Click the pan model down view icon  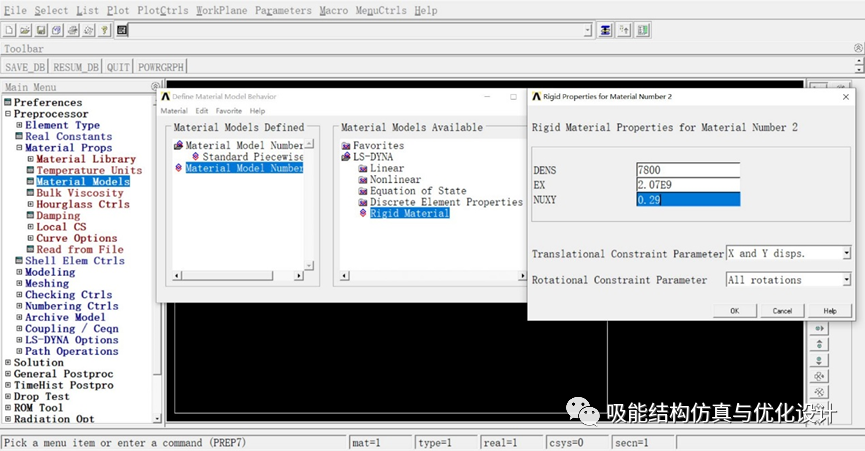point(819,360)
